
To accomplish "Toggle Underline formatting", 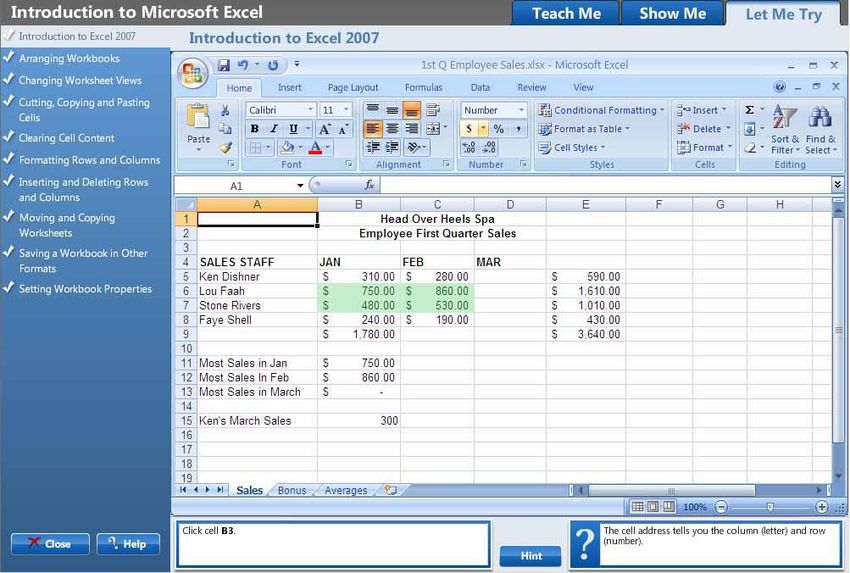I will [x=293, y=129].
